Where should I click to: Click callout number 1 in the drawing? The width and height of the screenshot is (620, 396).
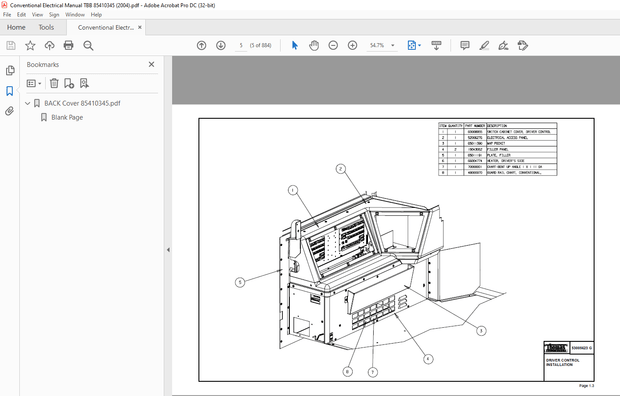tap(293, 190)
